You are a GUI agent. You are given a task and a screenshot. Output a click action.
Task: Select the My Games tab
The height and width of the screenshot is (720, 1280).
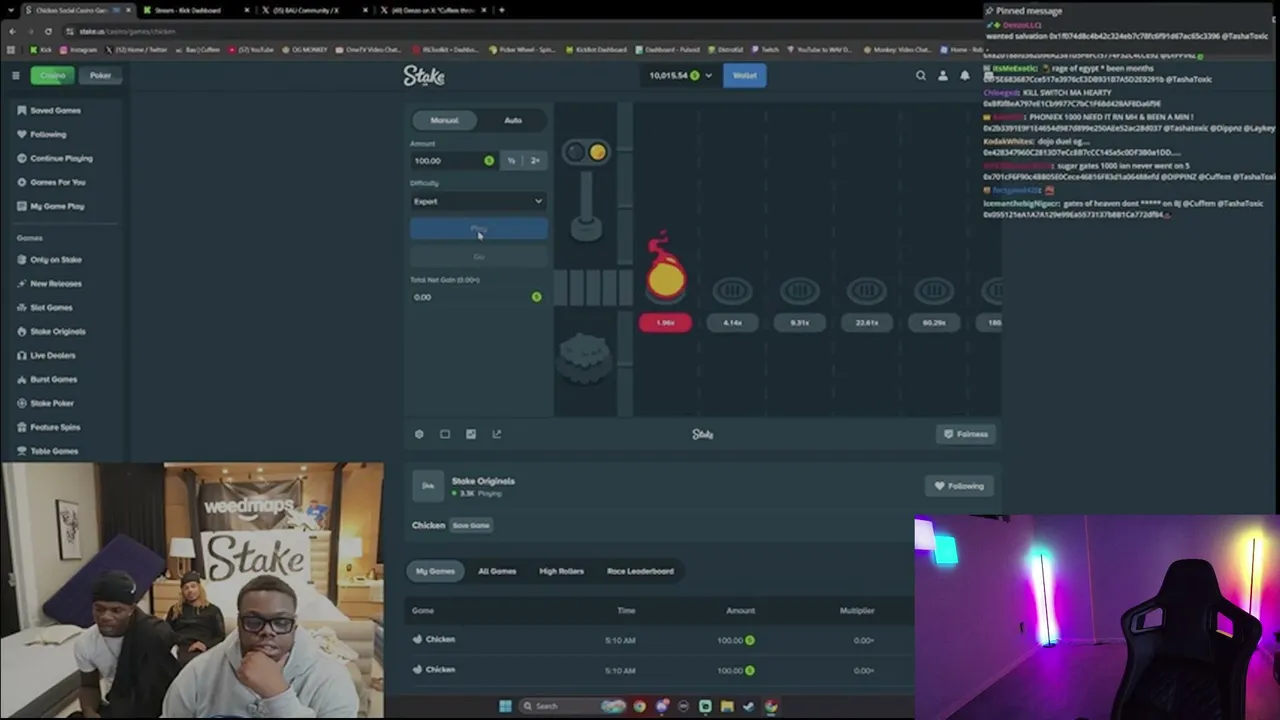point(435,571)
